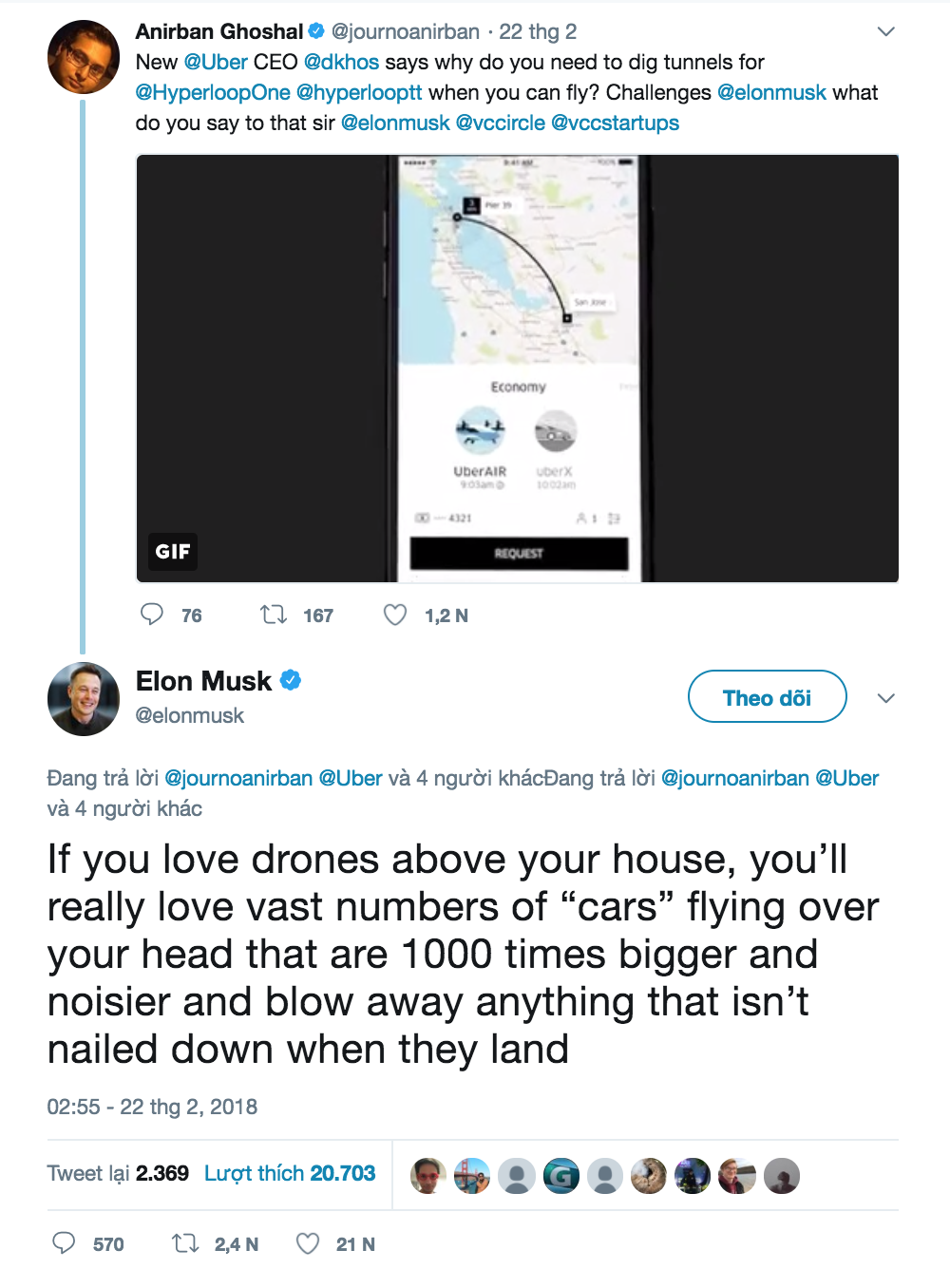Open the @HyperloopOne mention link

point(213,92)
